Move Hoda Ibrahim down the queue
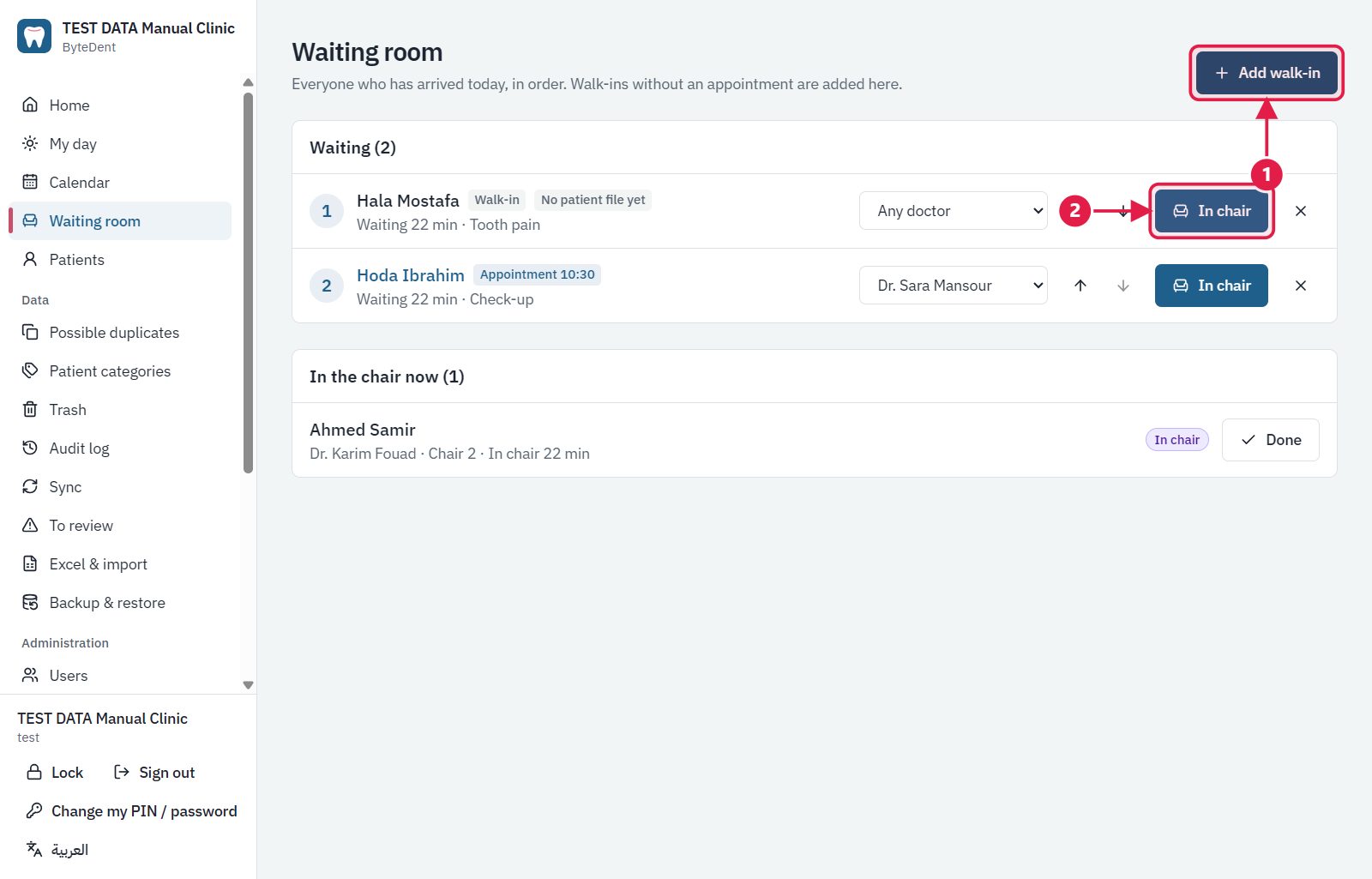The width and height of the screenshot is (1372, 879). point(1123,286)
